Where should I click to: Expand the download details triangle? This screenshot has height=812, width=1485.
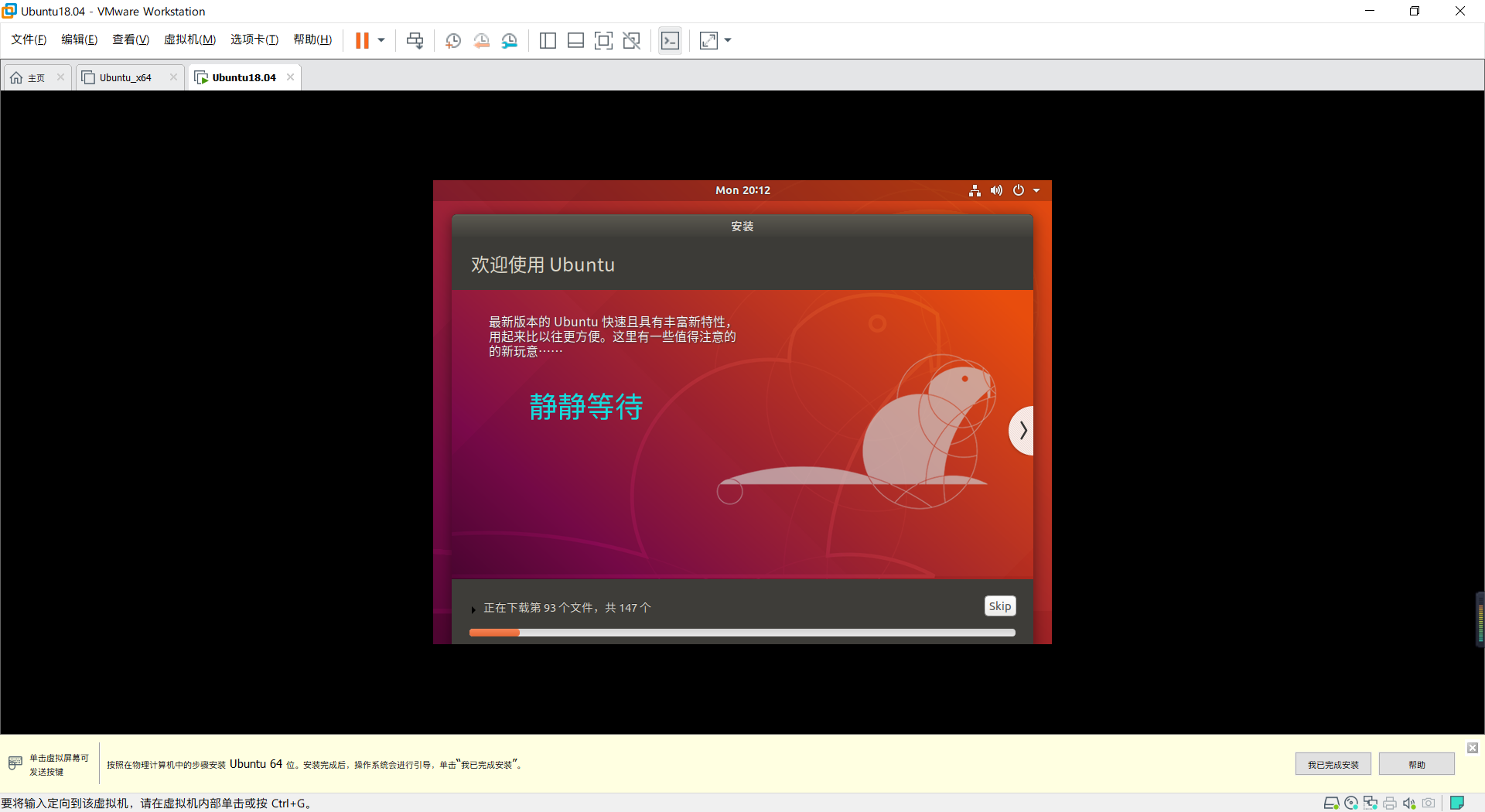coord(473,609)
